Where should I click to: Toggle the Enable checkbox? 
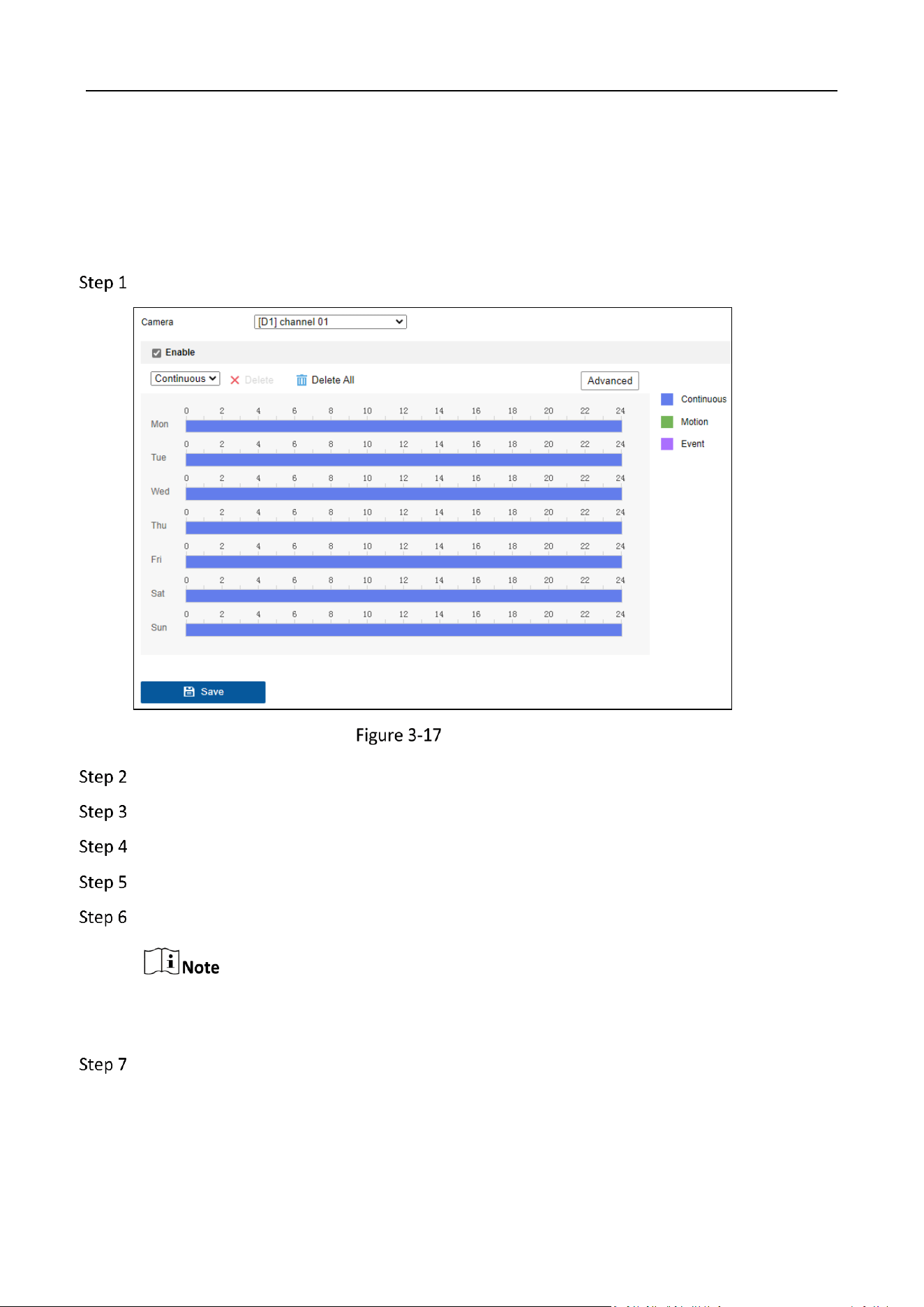click(x=156, y=353)
